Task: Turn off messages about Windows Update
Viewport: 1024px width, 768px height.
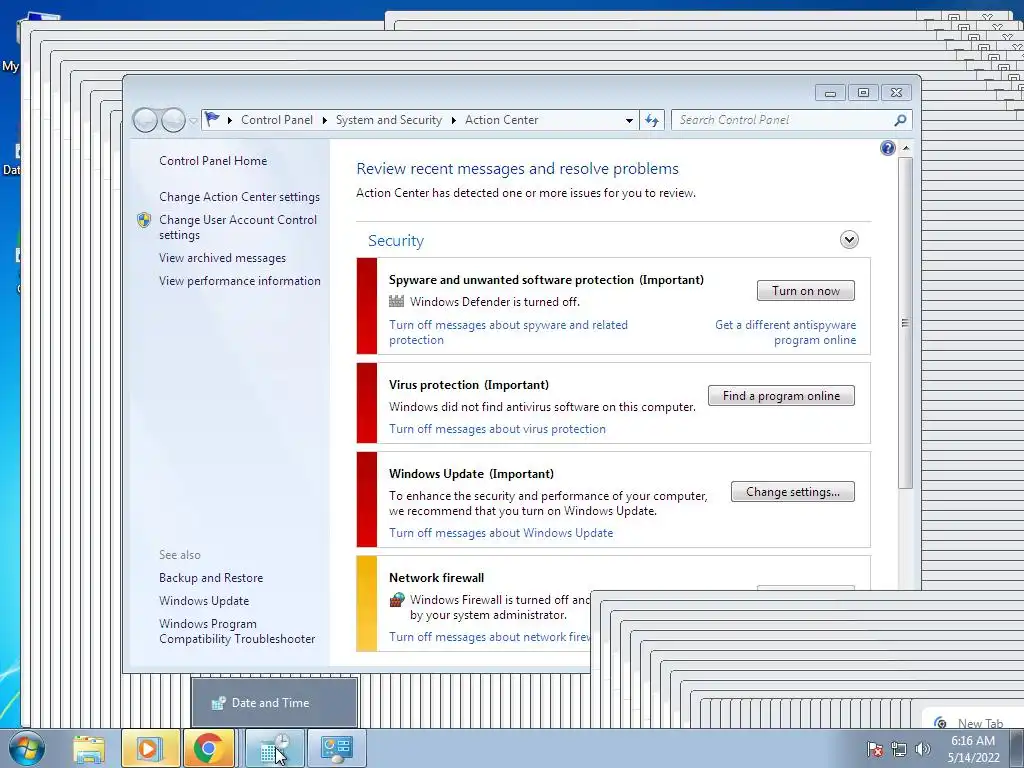Action: click(x=501, y=533)
